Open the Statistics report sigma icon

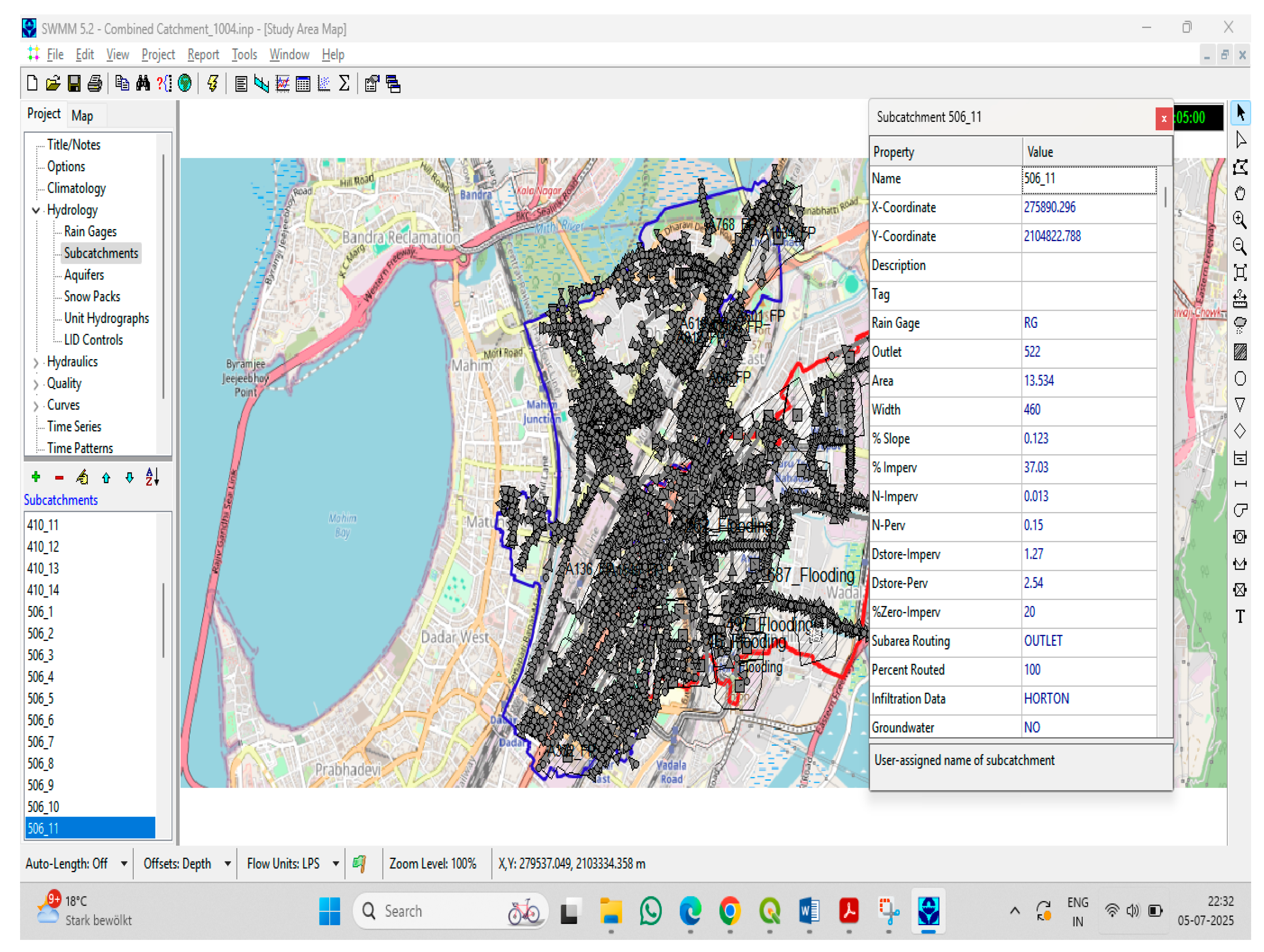[x=344, y=84]
